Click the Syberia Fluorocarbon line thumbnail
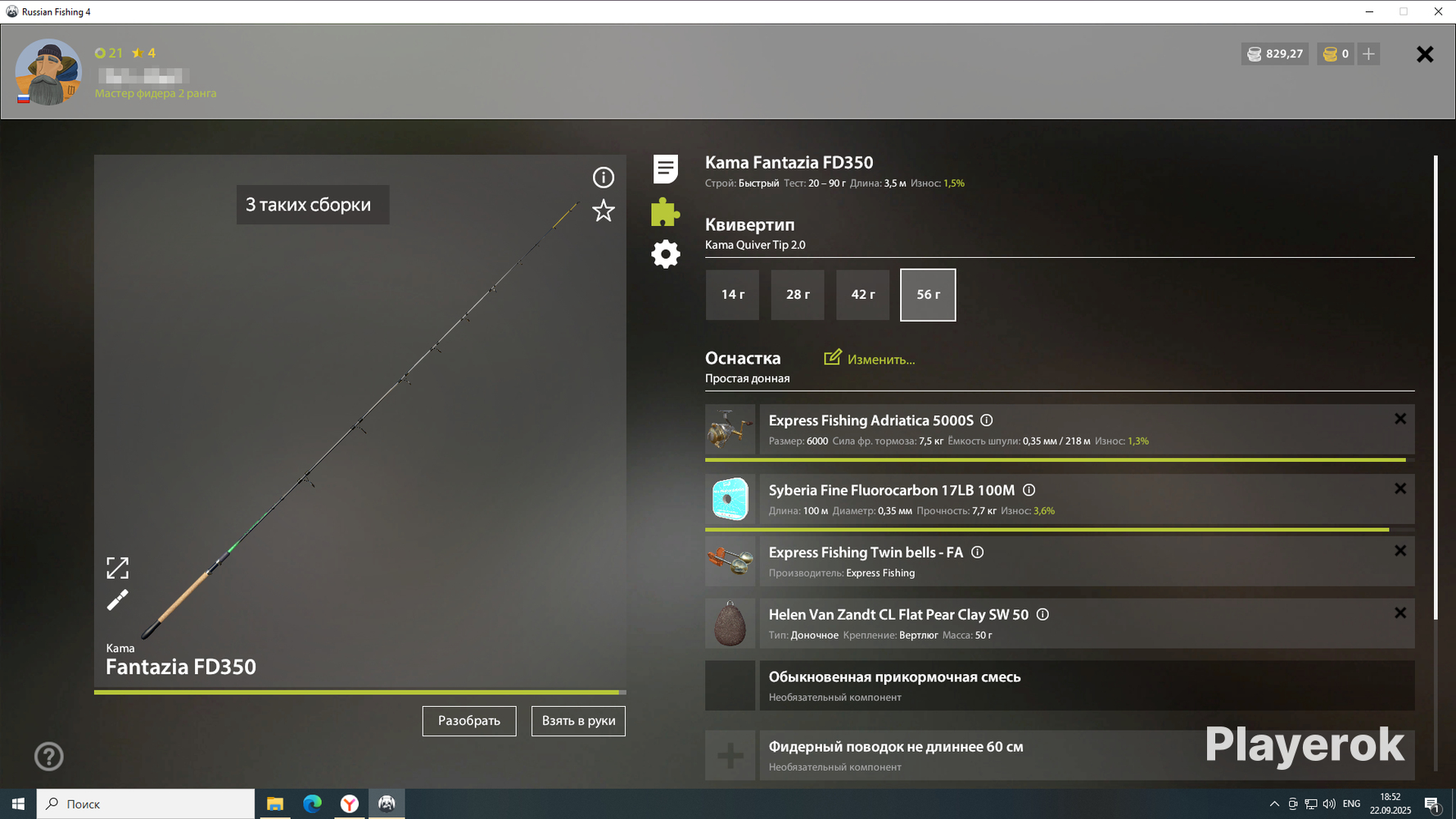This screenshot has height=819, width=1456. pyautogui.click(x=730, y=499)
